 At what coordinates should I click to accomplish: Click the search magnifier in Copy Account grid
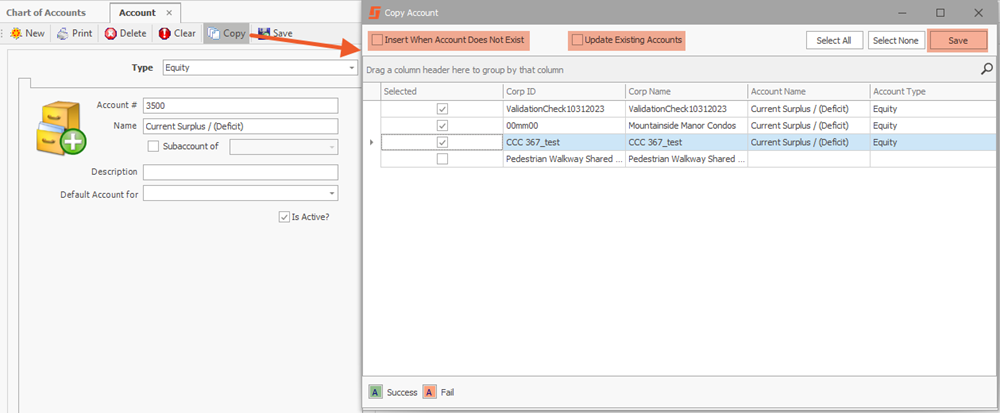coord(987,70)
